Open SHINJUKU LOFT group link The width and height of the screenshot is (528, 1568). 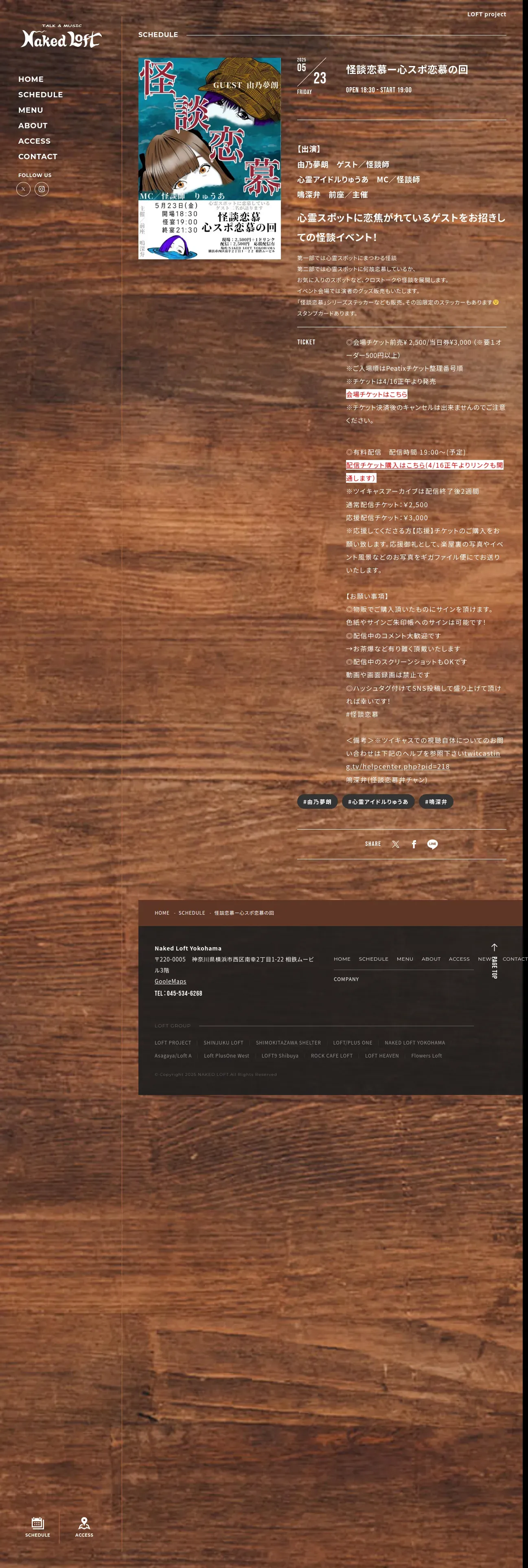pyautogui.click(x=223, y=1043)
